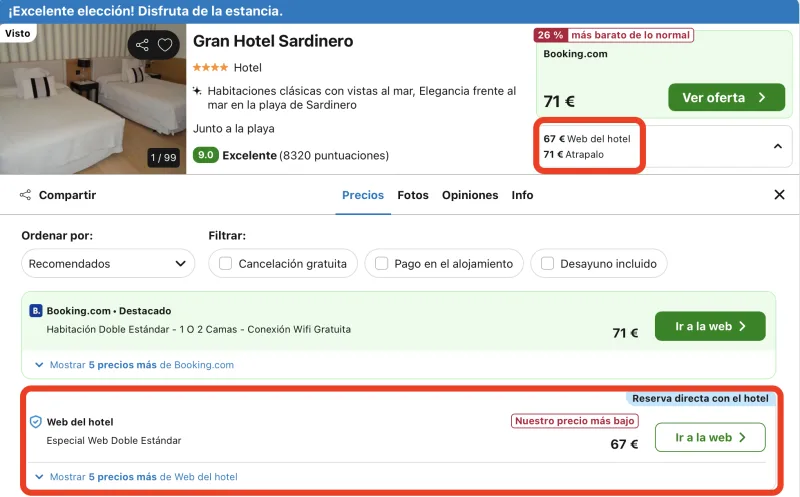The height and width of the screenshot is (497, 800).
Task: Close the hotel details panel with the X
Action: coord(779,194)
